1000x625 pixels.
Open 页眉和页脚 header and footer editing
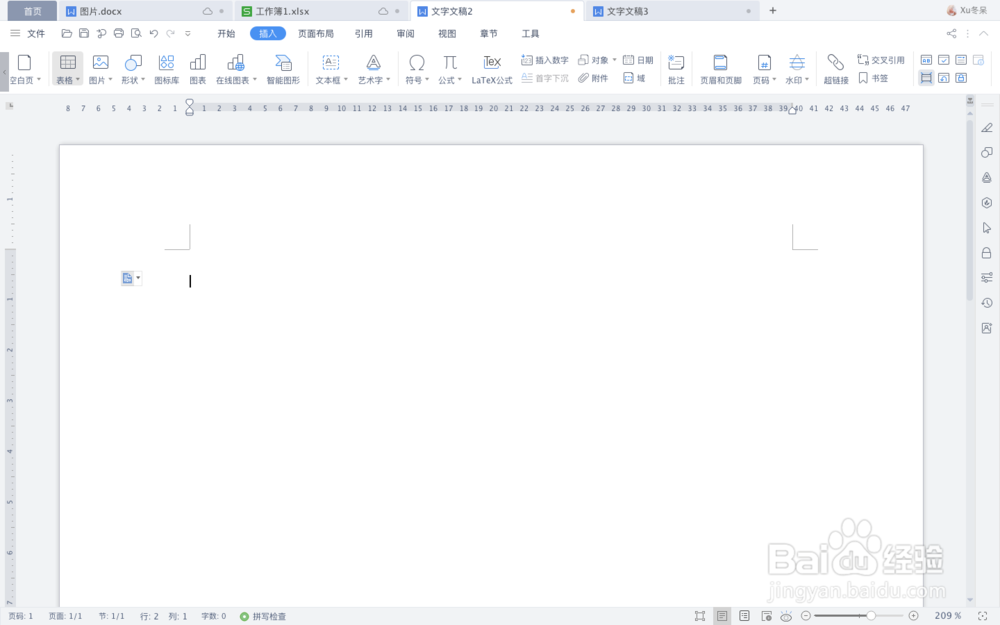723,65
